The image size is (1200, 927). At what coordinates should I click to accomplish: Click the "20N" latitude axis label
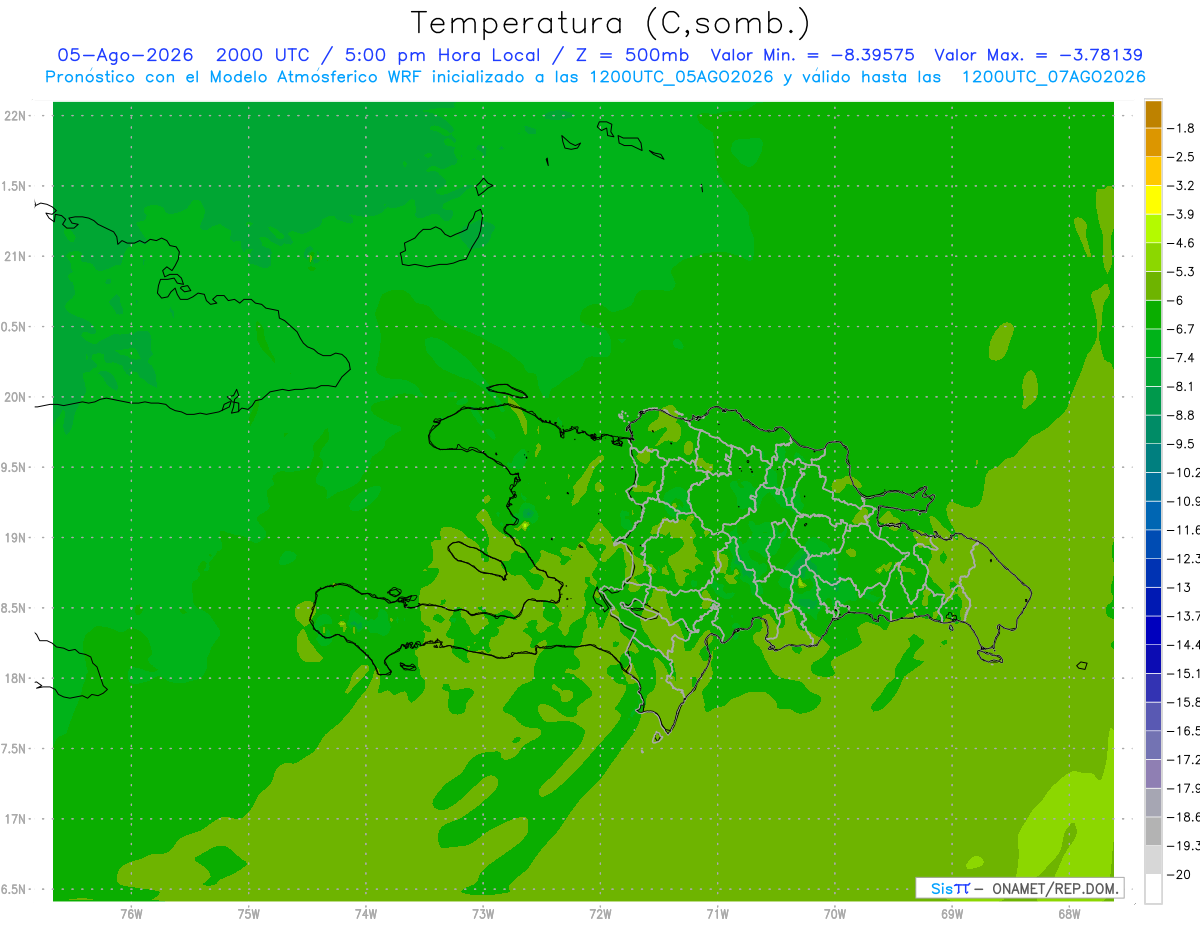[x=17, y=397]
